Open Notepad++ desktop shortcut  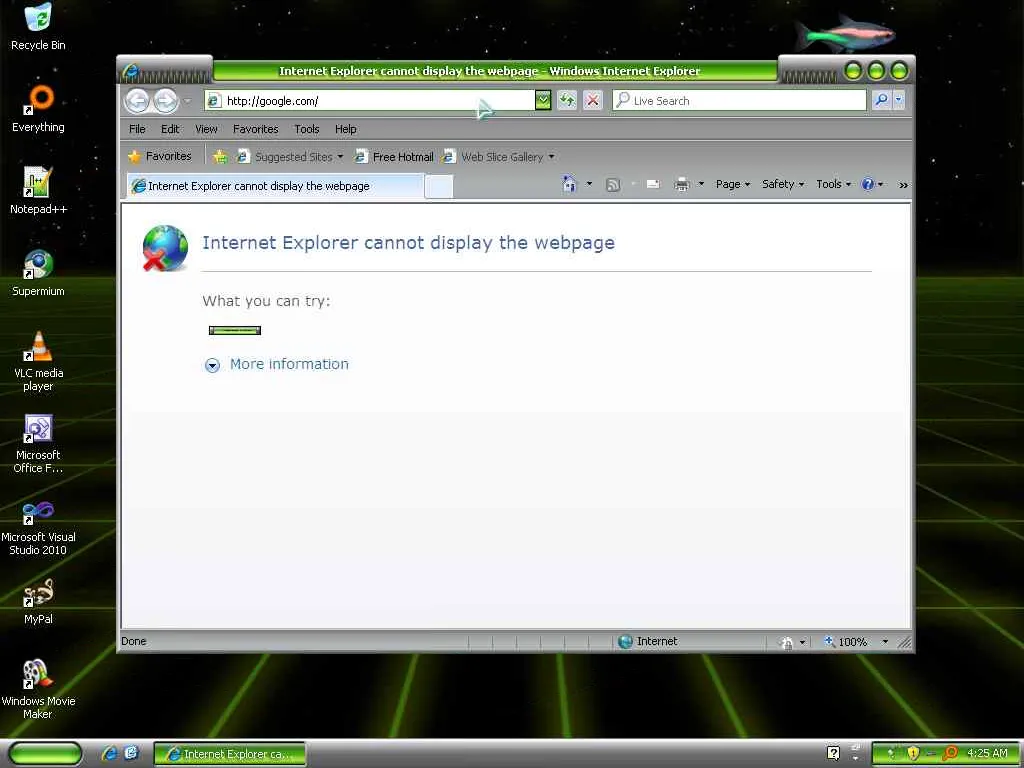point(38,191)
